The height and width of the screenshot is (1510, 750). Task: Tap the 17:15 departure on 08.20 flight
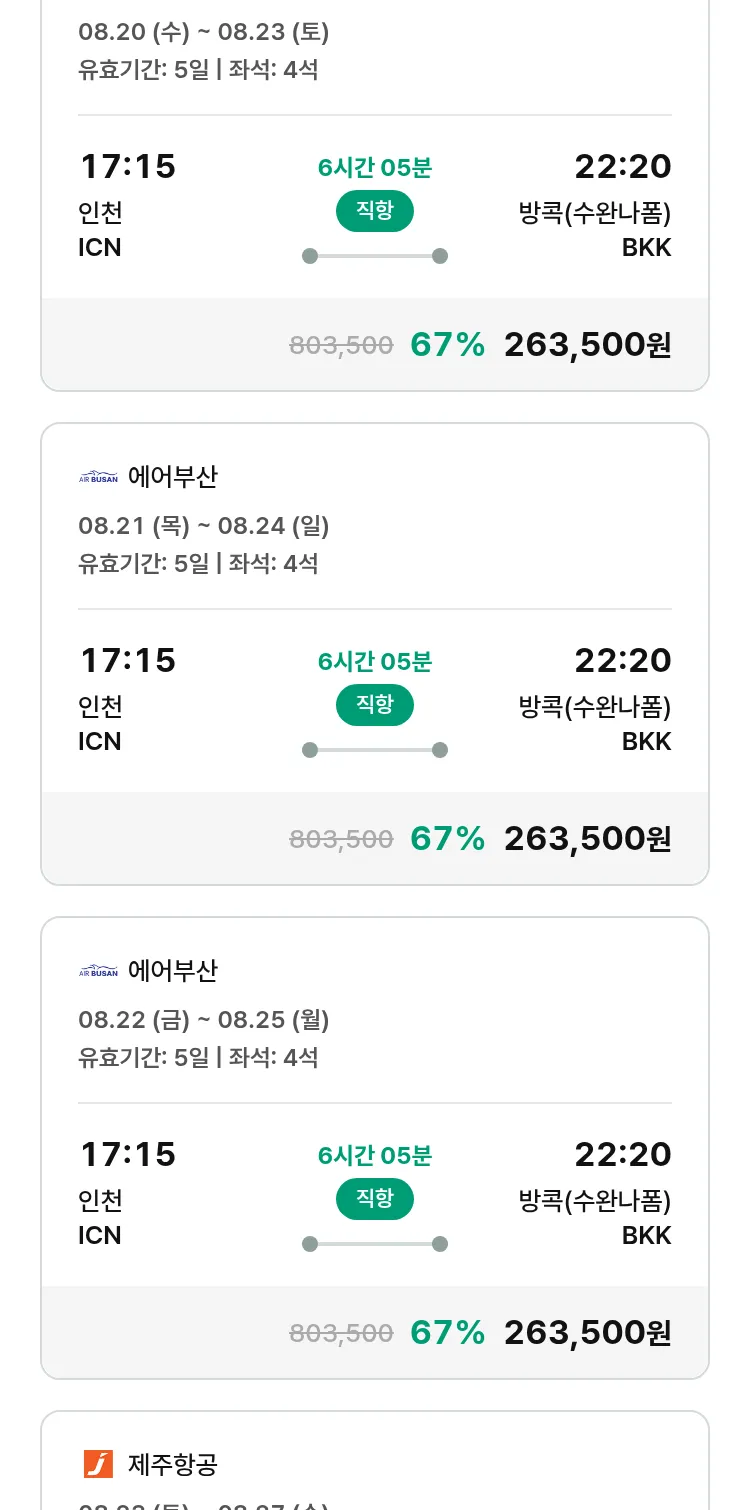(x=128, y=167)
